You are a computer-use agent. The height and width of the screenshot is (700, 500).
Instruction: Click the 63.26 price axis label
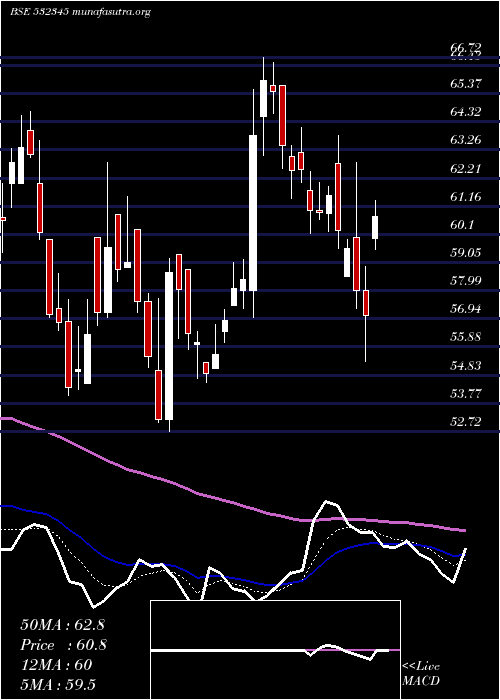(466, 140)
